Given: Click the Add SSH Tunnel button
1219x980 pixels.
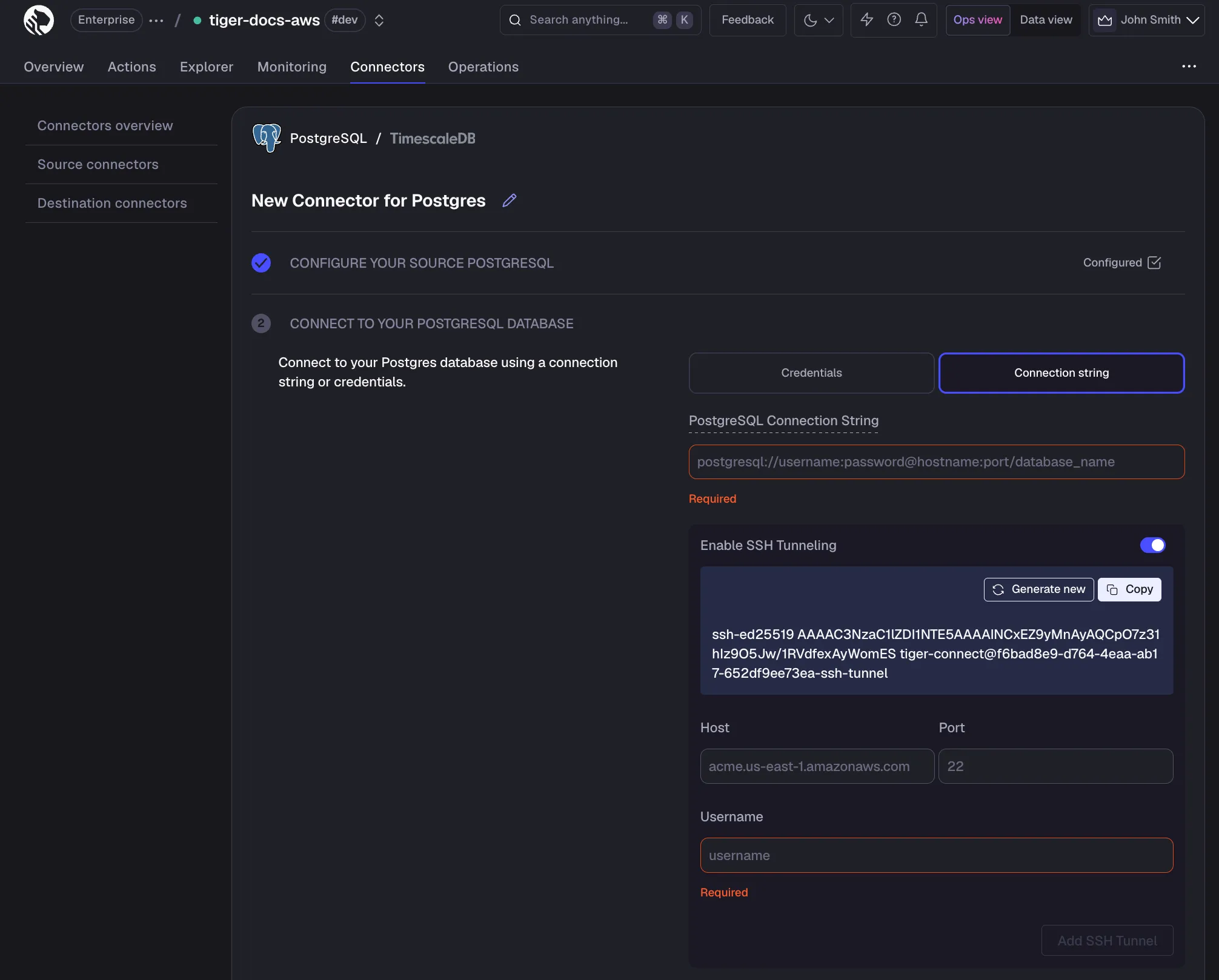Looking at the screenshot, I should tap(1108, 941).
